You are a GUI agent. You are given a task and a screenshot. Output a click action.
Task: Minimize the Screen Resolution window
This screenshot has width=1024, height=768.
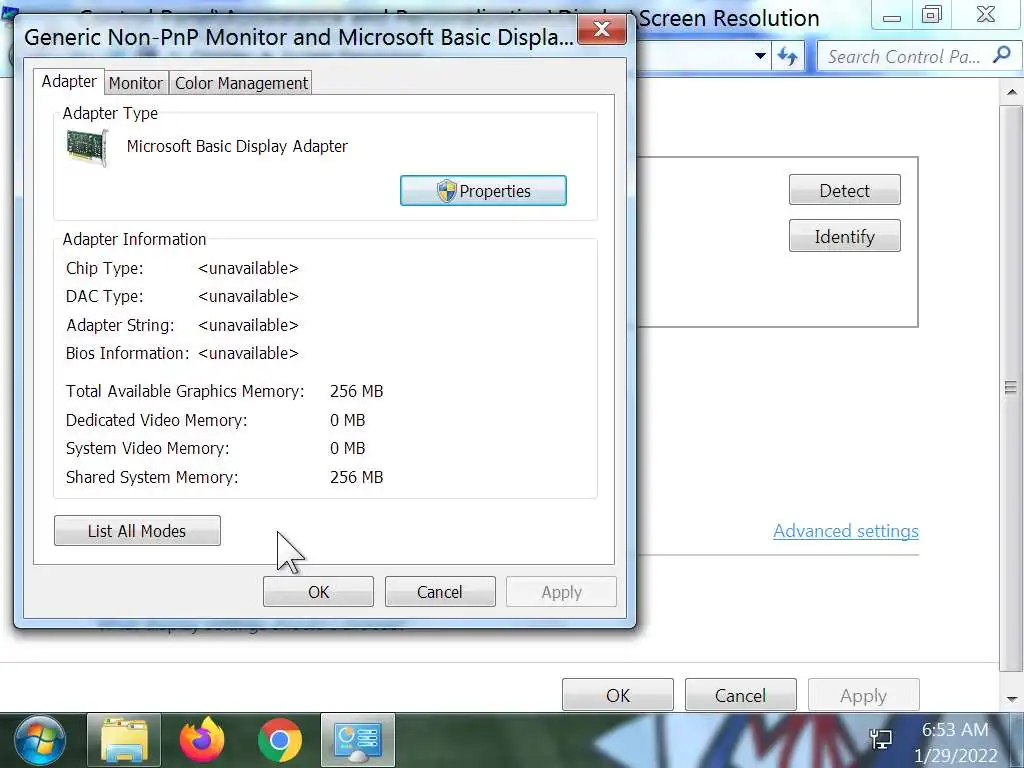tap(891, 16)
